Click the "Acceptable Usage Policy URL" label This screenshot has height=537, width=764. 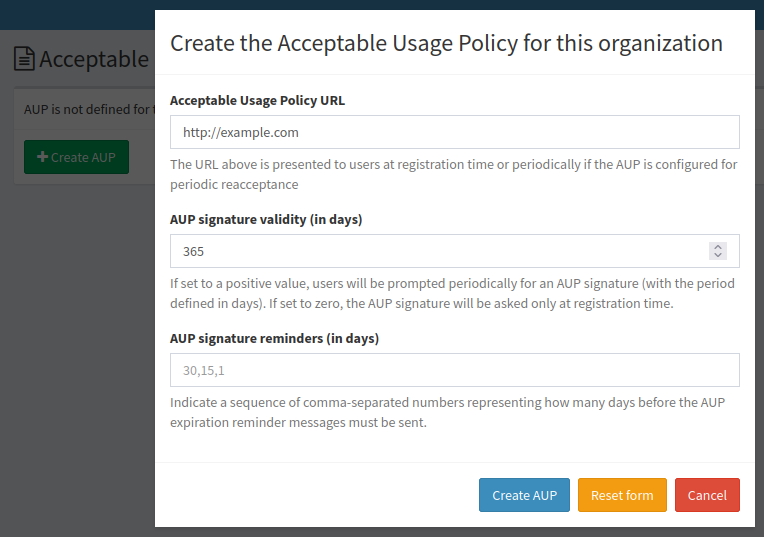point(257,100)
